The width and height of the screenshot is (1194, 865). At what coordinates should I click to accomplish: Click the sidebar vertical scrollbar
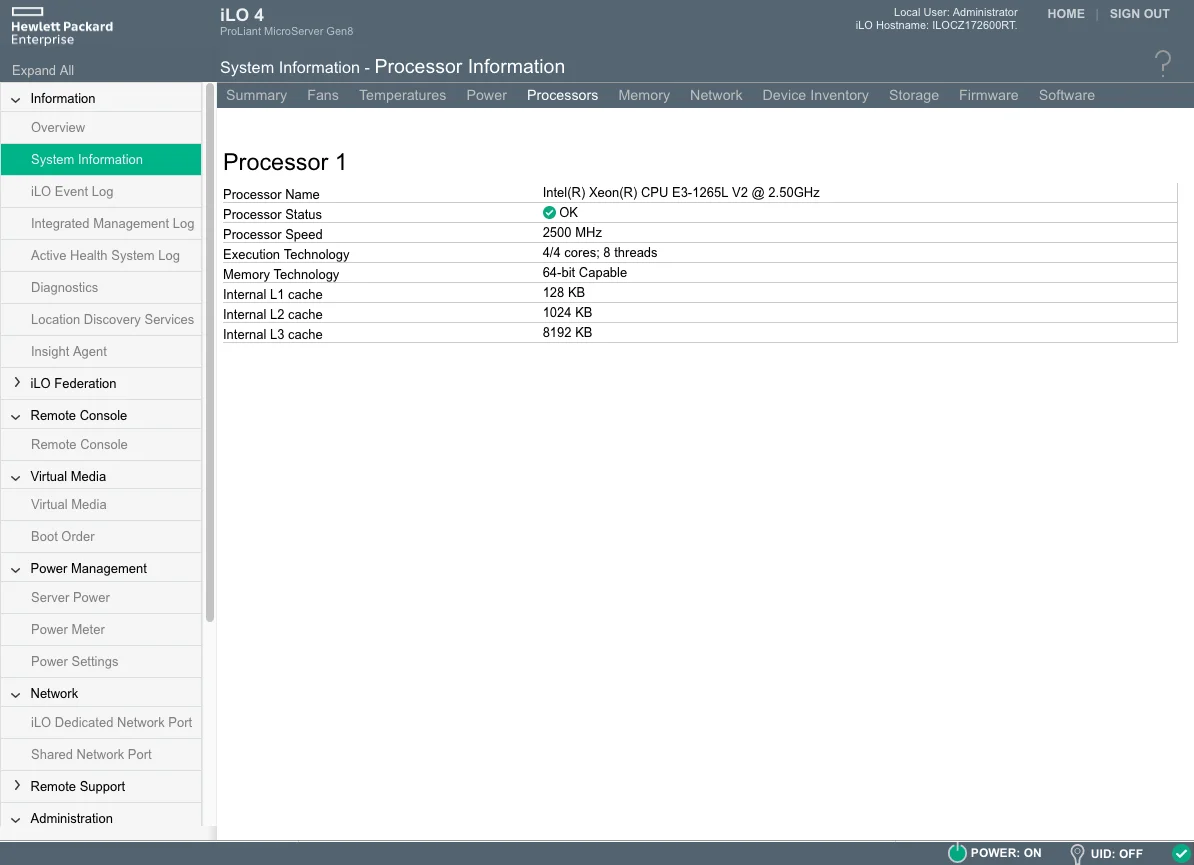point(209,354)
